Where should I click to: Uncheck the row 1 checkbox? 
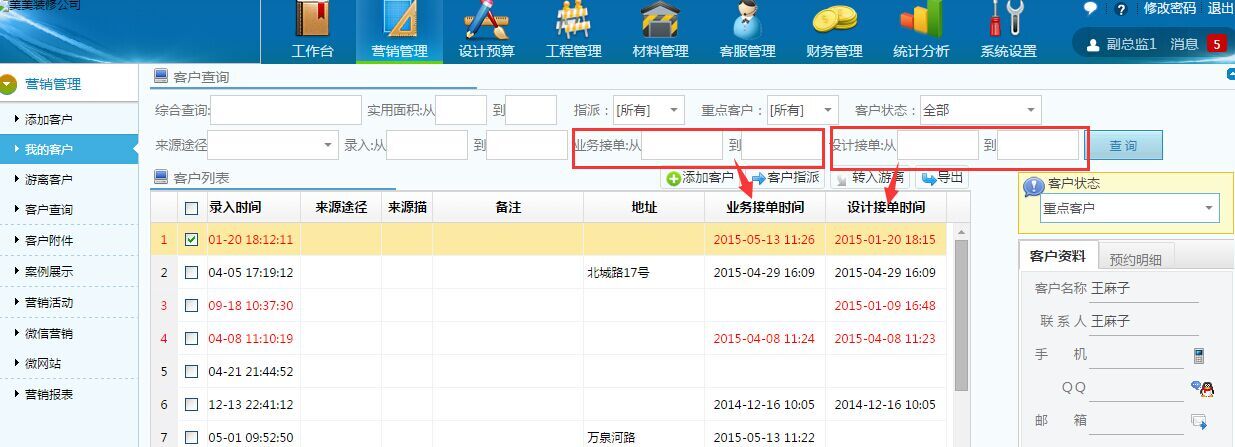(x=192, y=240)
